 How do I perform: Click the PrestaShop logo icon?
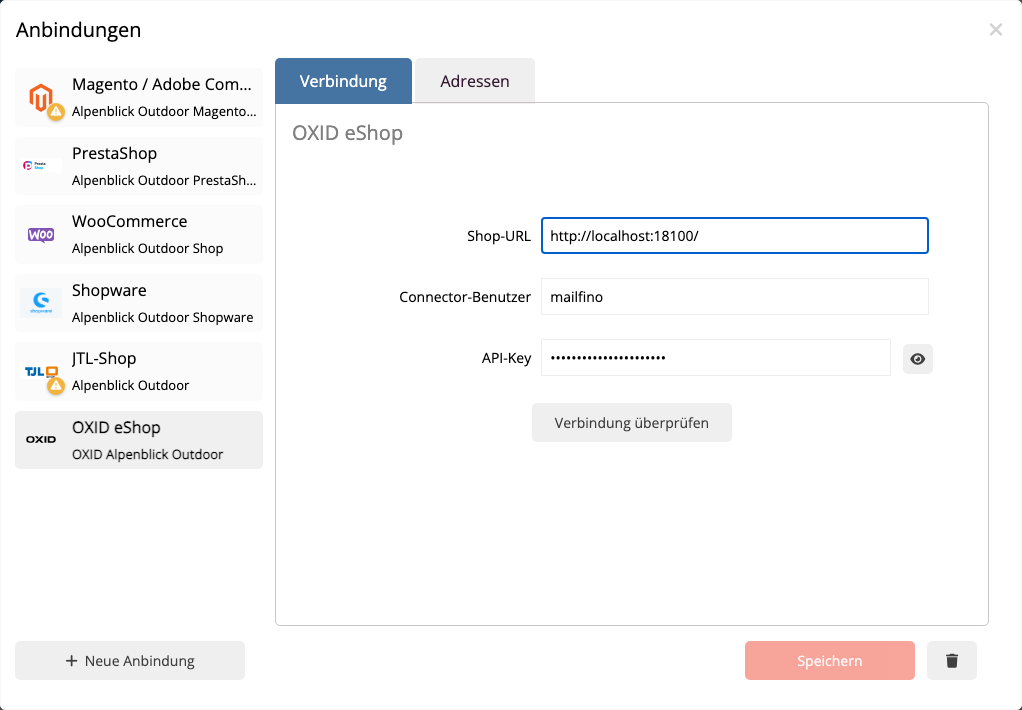(41, 166)
